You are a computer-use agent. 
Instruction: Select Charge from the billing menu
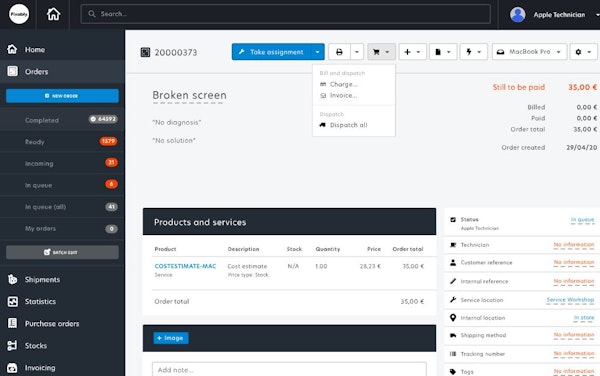[x=343, y=84]
